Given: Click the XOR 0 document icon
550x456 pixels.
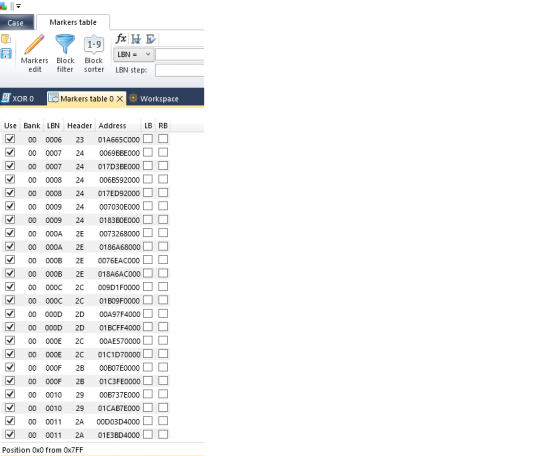Looking at the screenshot, I should click(6, 98).
